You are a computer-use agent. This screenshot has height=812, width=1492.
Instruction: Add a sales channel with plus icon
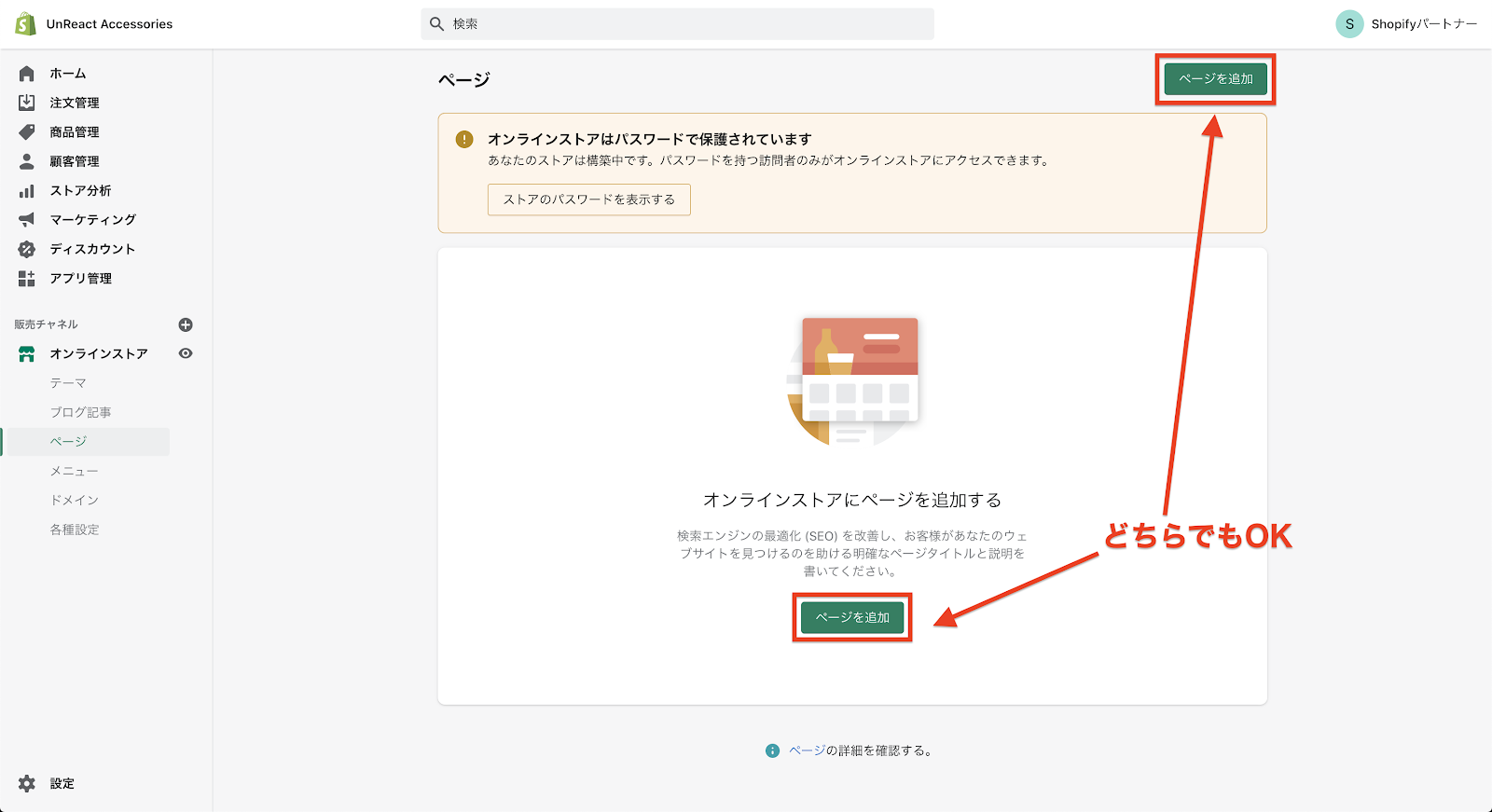click(x=186, y=324)
